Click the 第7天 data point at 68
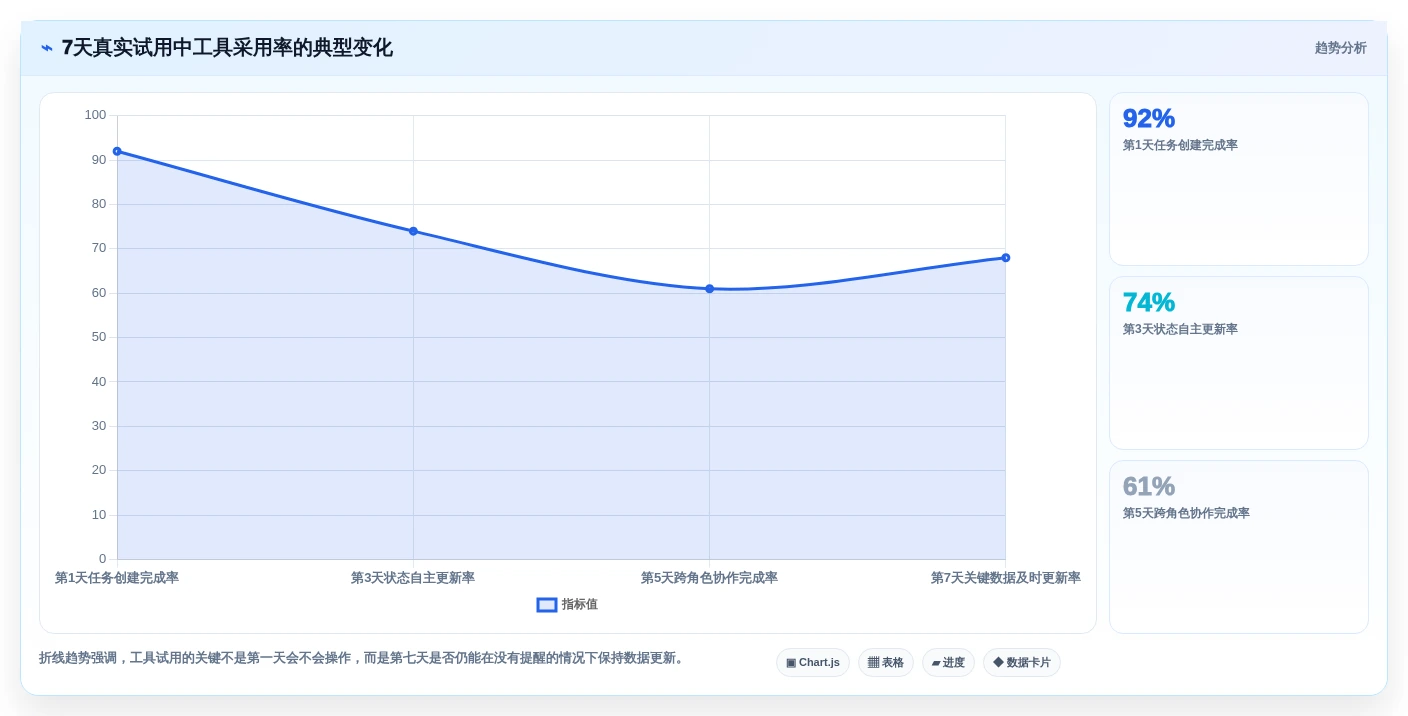The width and height of the screenshot is (1408, 716). coord(1005,258)
